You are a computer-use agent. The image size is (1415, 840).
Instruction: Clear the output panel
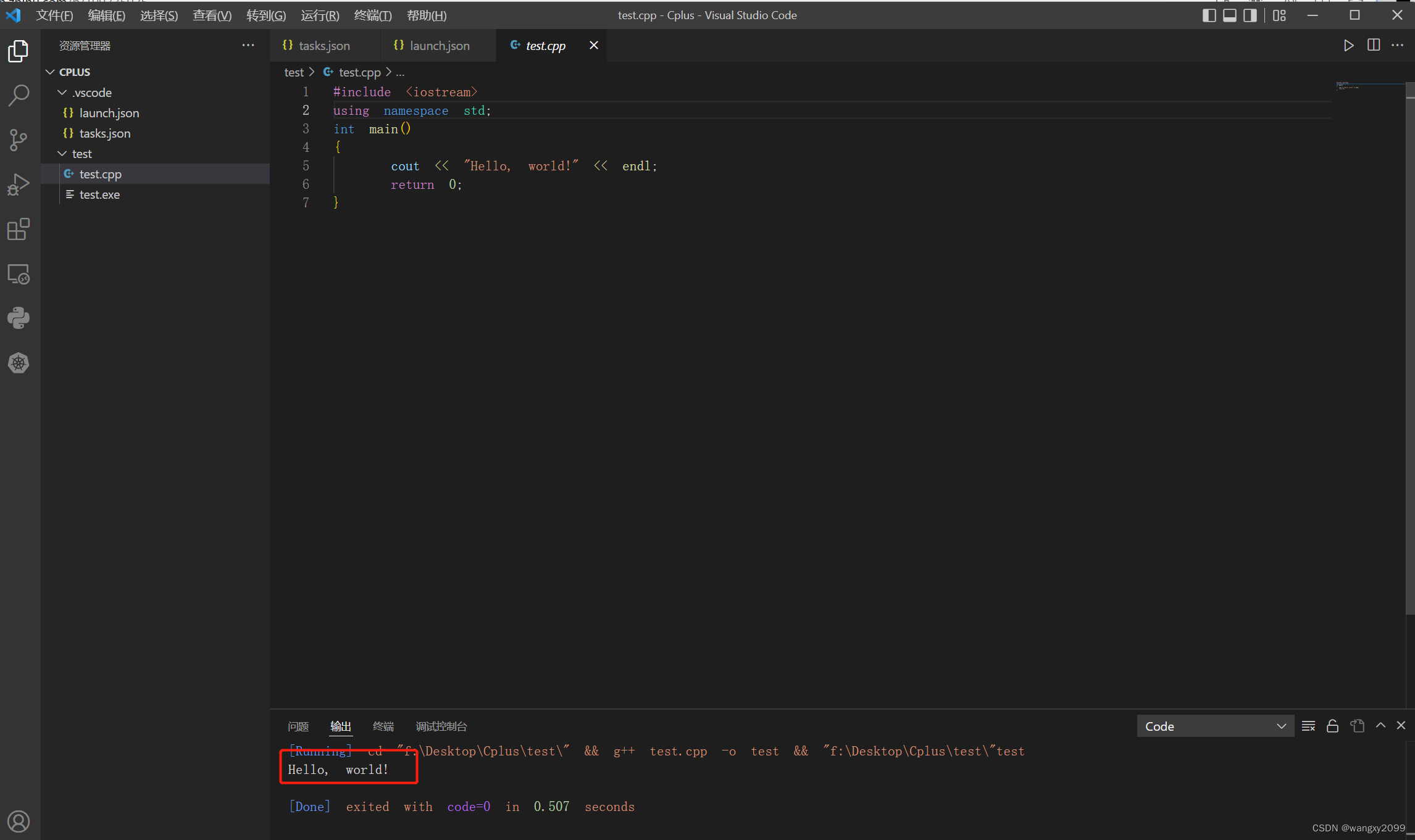coord(1308,726)
